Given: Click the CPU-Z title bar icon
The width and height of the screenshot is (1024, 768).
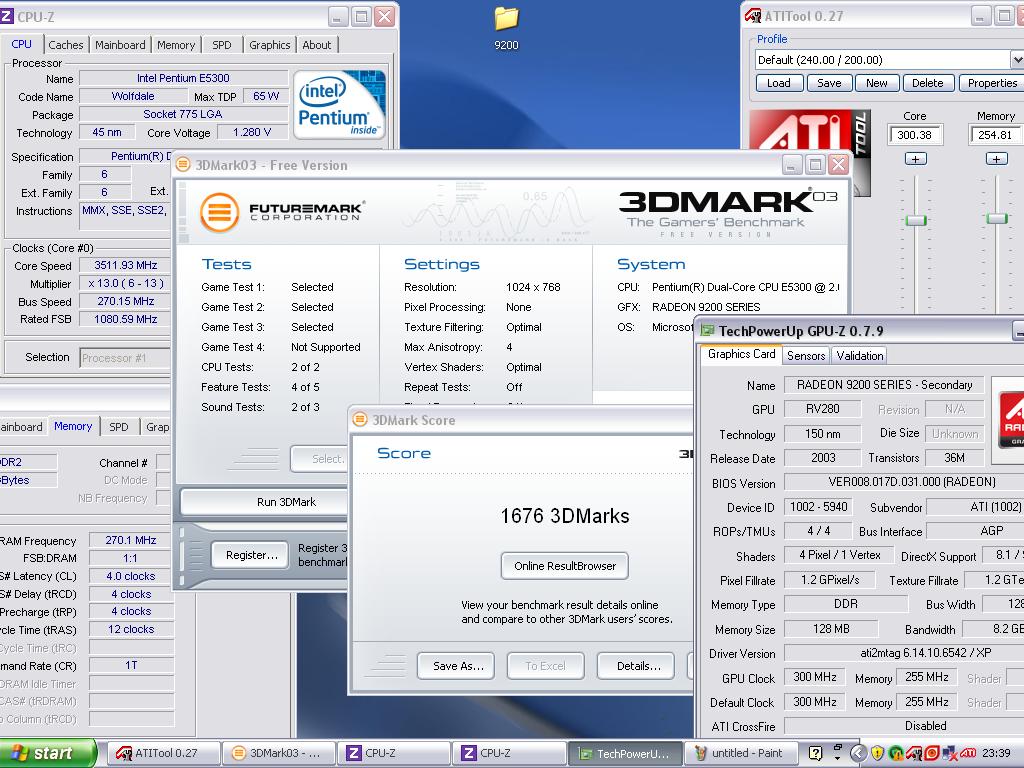Looking at the screenshot, I should tap(7, 16).
